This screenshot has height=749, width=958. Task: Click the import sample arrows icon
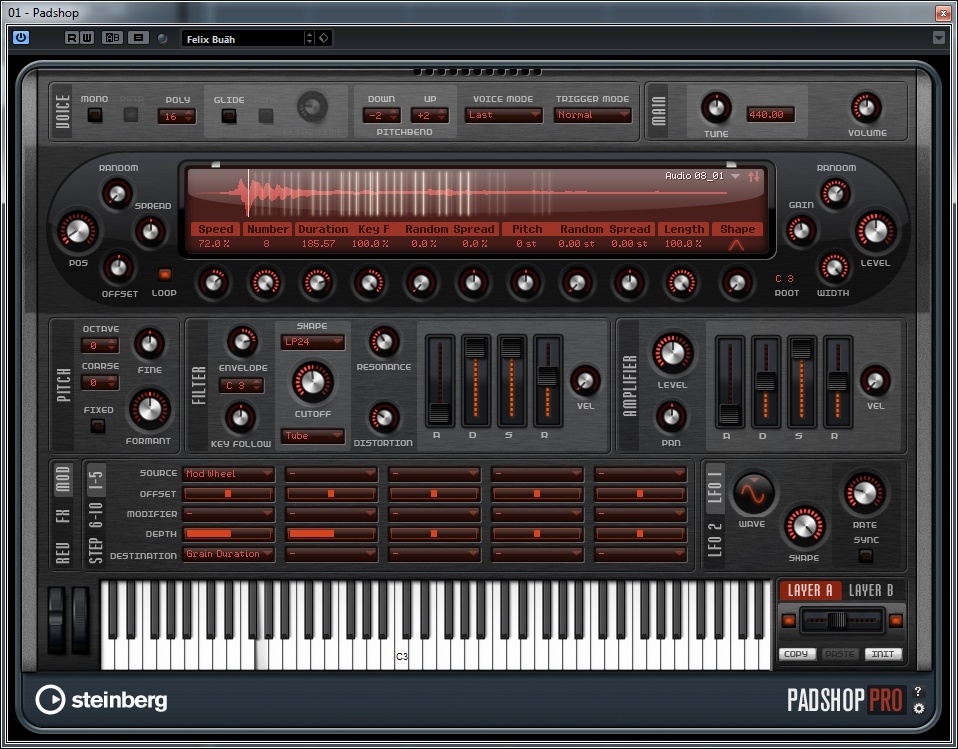[x=755, y=176]
